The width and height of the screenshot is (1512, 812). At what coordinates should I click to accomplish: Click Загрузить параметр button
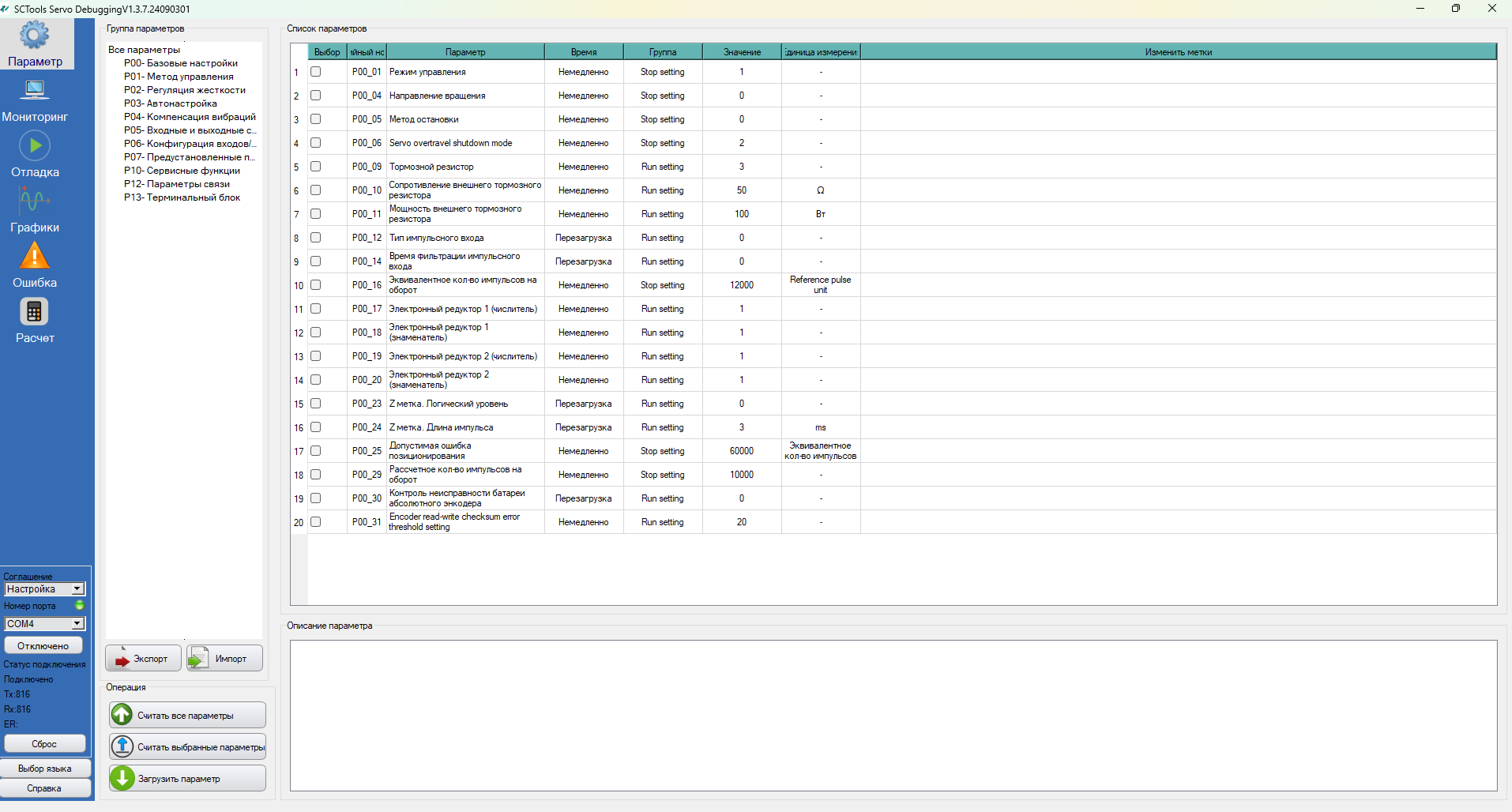187,778
